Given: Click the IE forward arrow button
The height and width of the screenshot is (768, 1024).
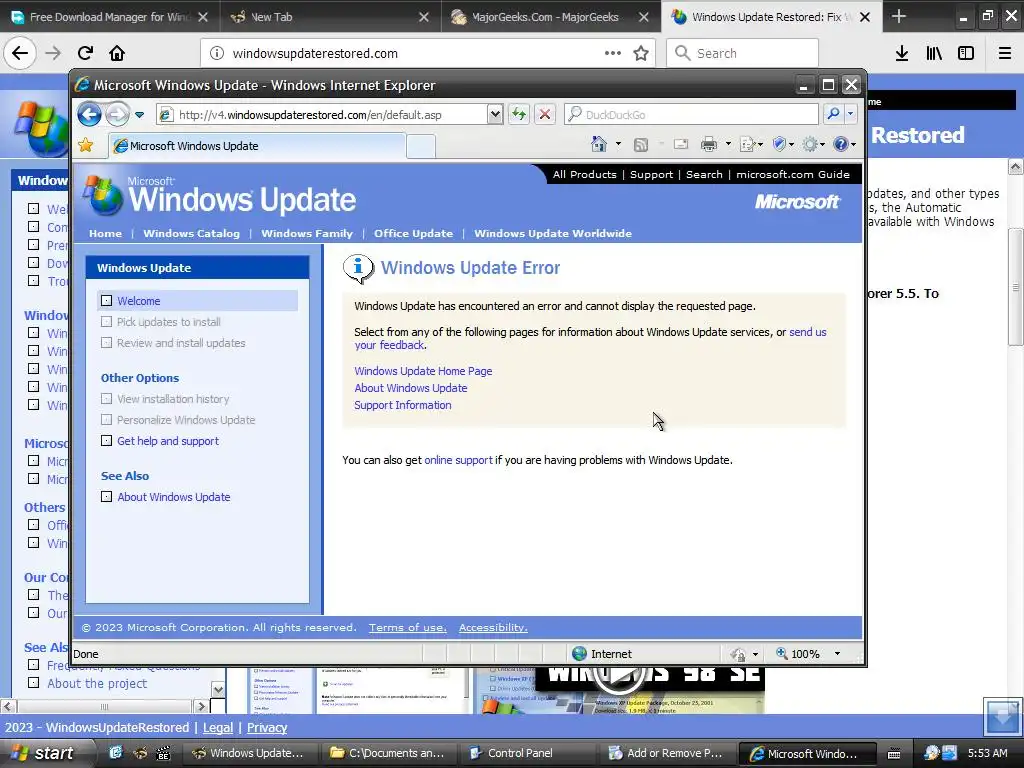Looking at the screenshot, I should click(117, 115).
